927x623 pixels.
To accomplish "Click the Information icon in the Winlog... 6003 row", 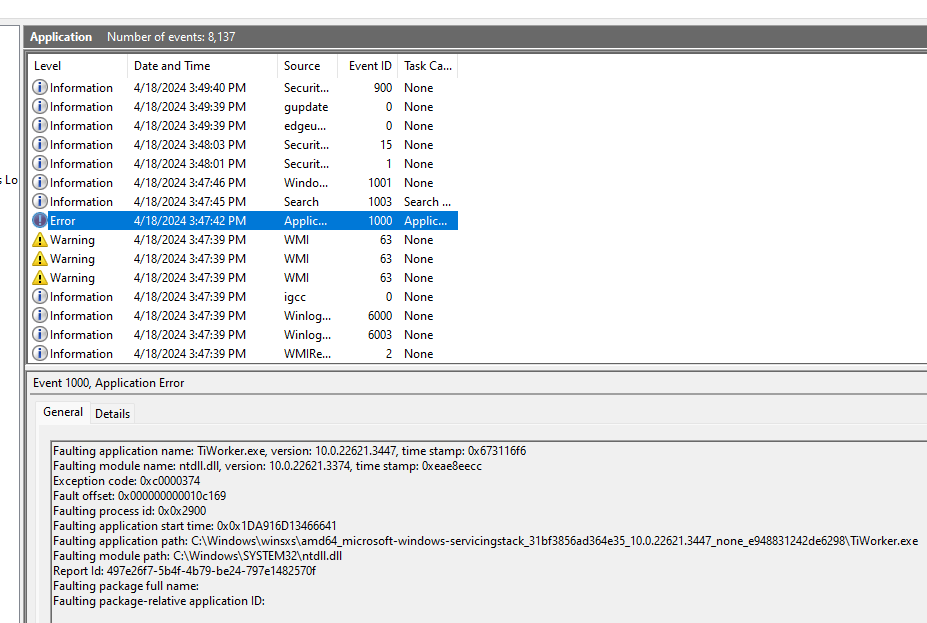I will coord(40,334).
